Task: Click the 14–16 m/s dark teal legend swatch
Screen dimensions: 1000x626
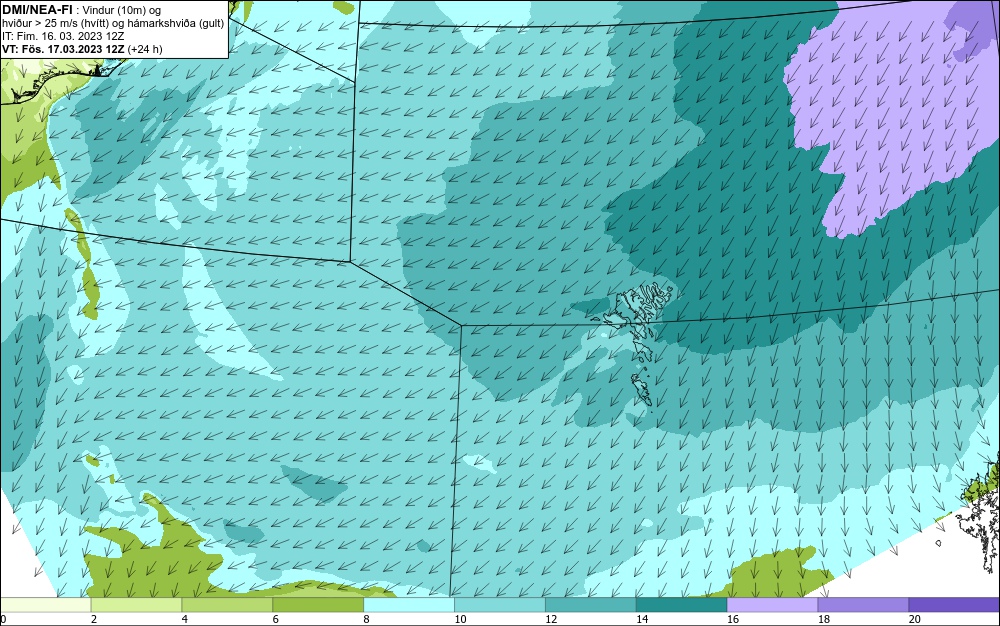Action: [682, 604]
